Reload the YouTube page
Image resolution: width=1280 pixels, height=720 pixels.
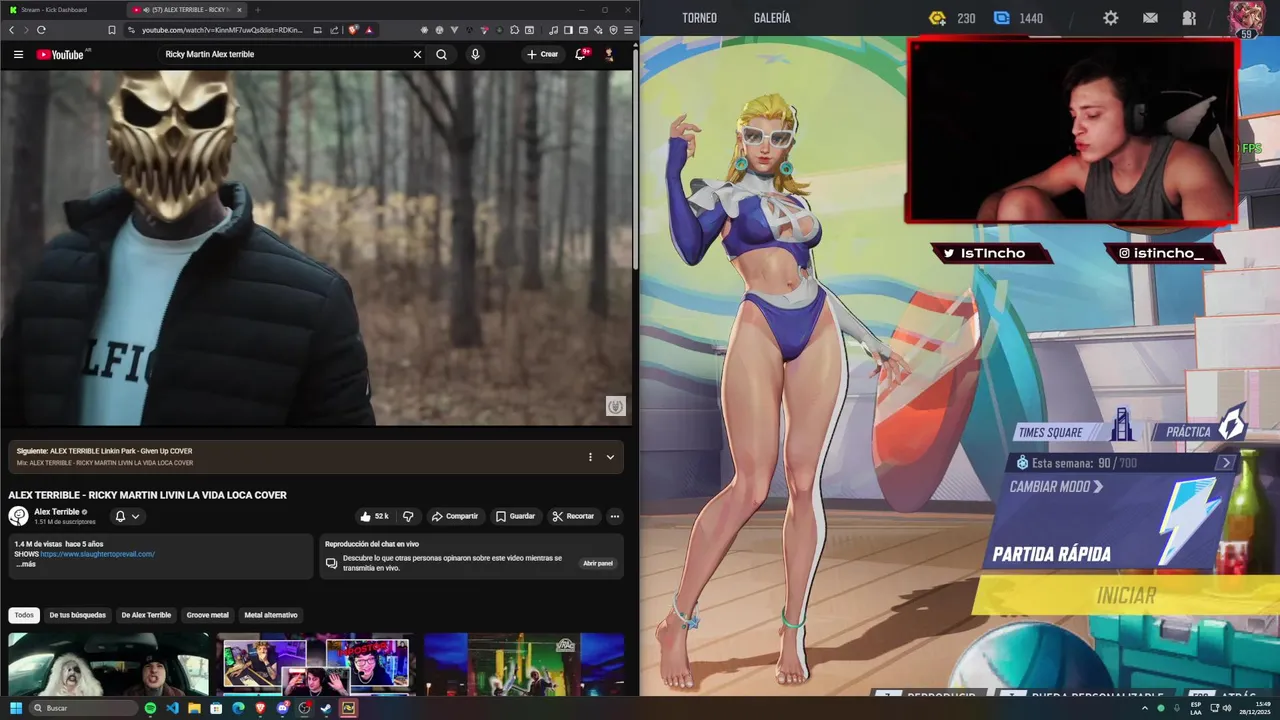click(x=41, y=30)
